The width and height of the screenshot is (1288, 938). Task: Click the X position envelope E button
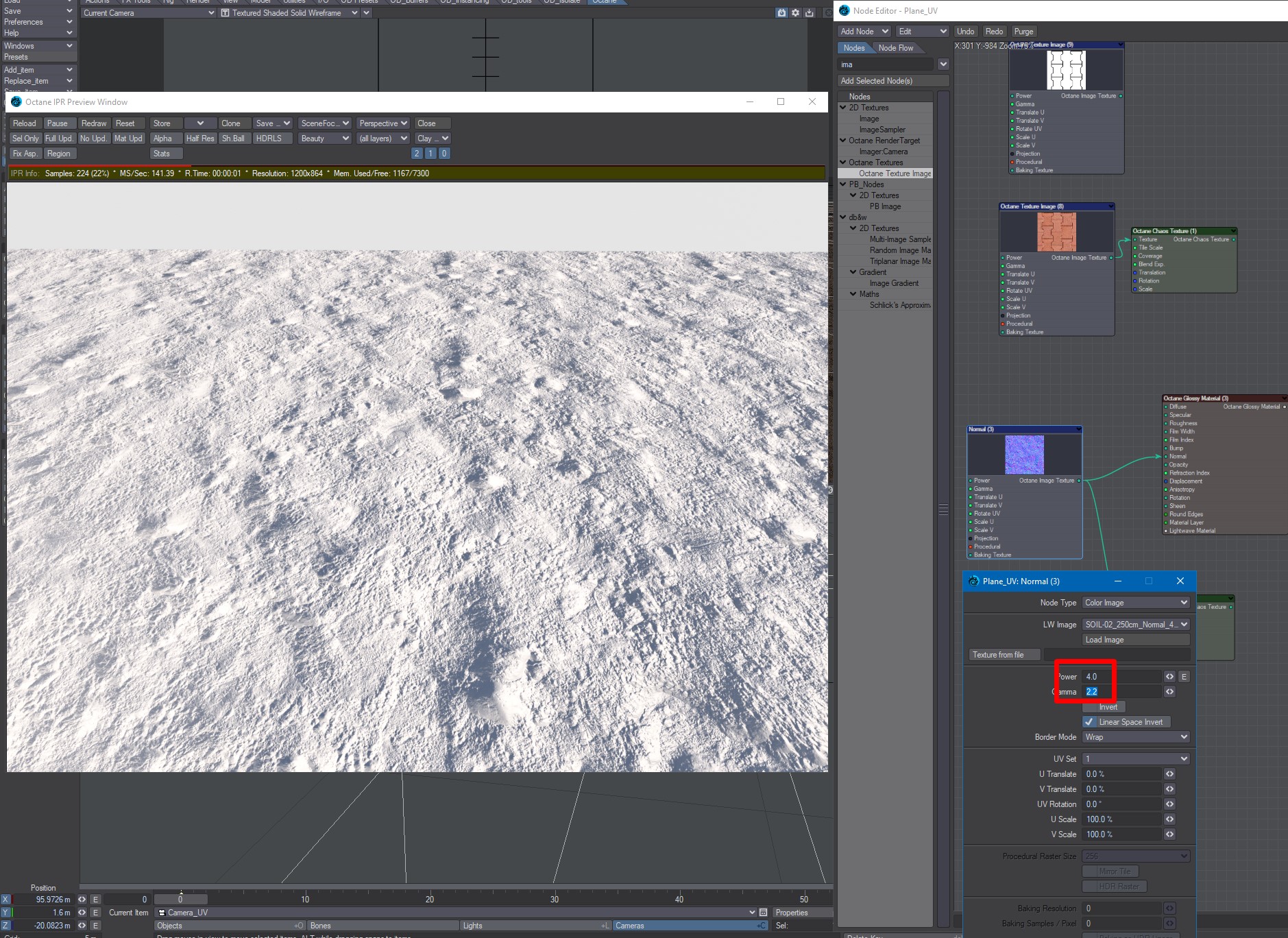pyautogui.click(x=95, y=900)
